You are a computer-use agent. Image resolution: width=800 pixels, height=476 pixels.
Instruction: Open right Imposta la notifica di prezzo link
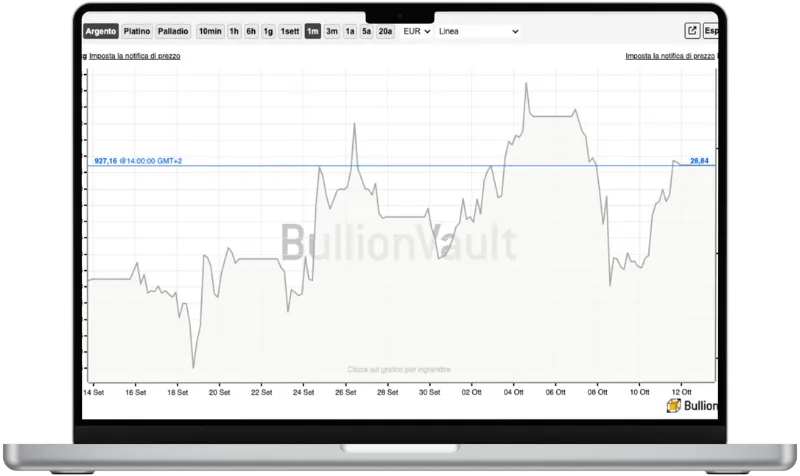670,56
